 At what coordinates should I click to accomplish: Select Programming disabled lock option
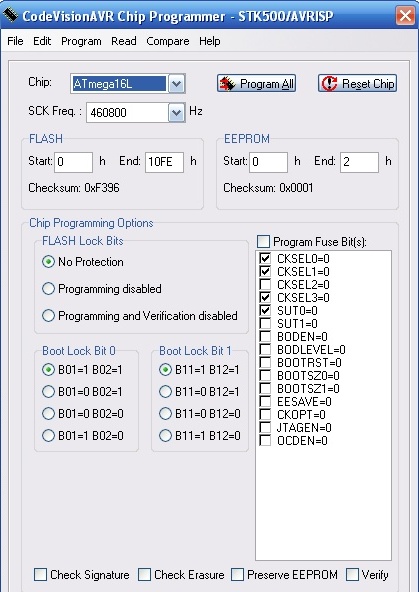tap(48, 289)
